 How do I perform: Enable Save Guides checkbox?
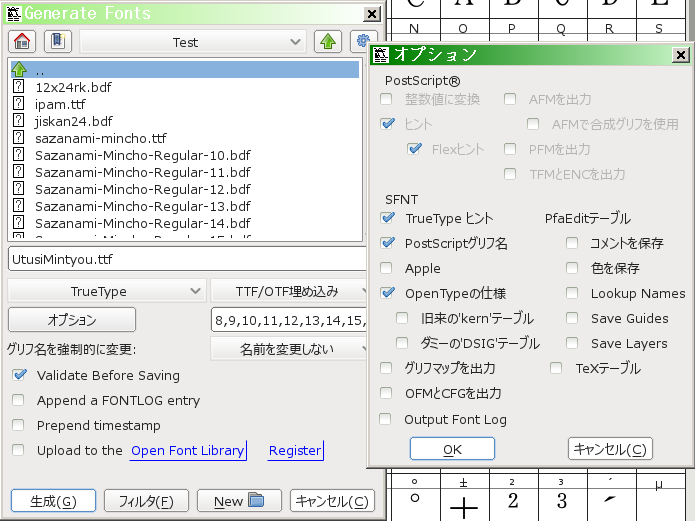point(572,318)
